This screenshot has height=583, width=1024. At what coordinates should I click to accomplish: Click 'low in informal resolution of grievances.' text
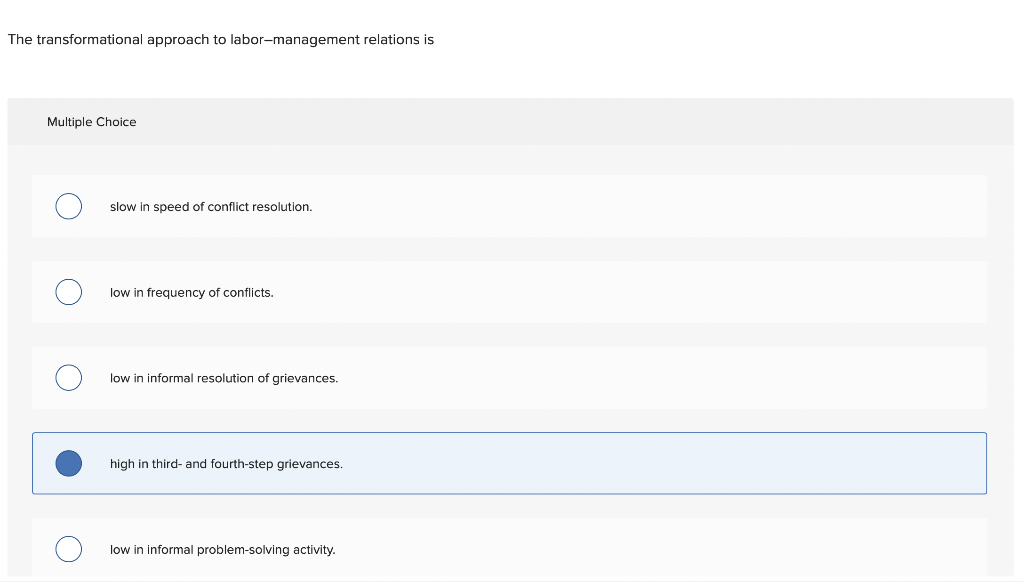[224, 379]
